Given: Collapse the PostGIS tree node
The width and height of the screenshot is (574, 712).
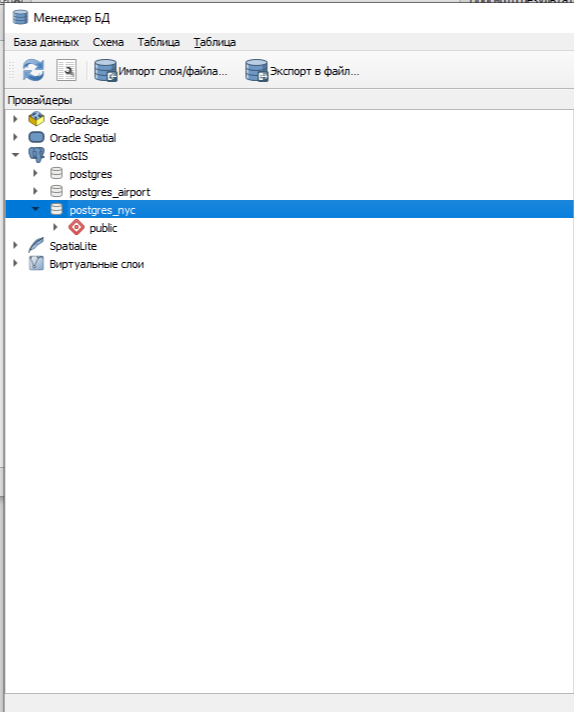Looking at the screenshot, I should [x=15, y=155].
